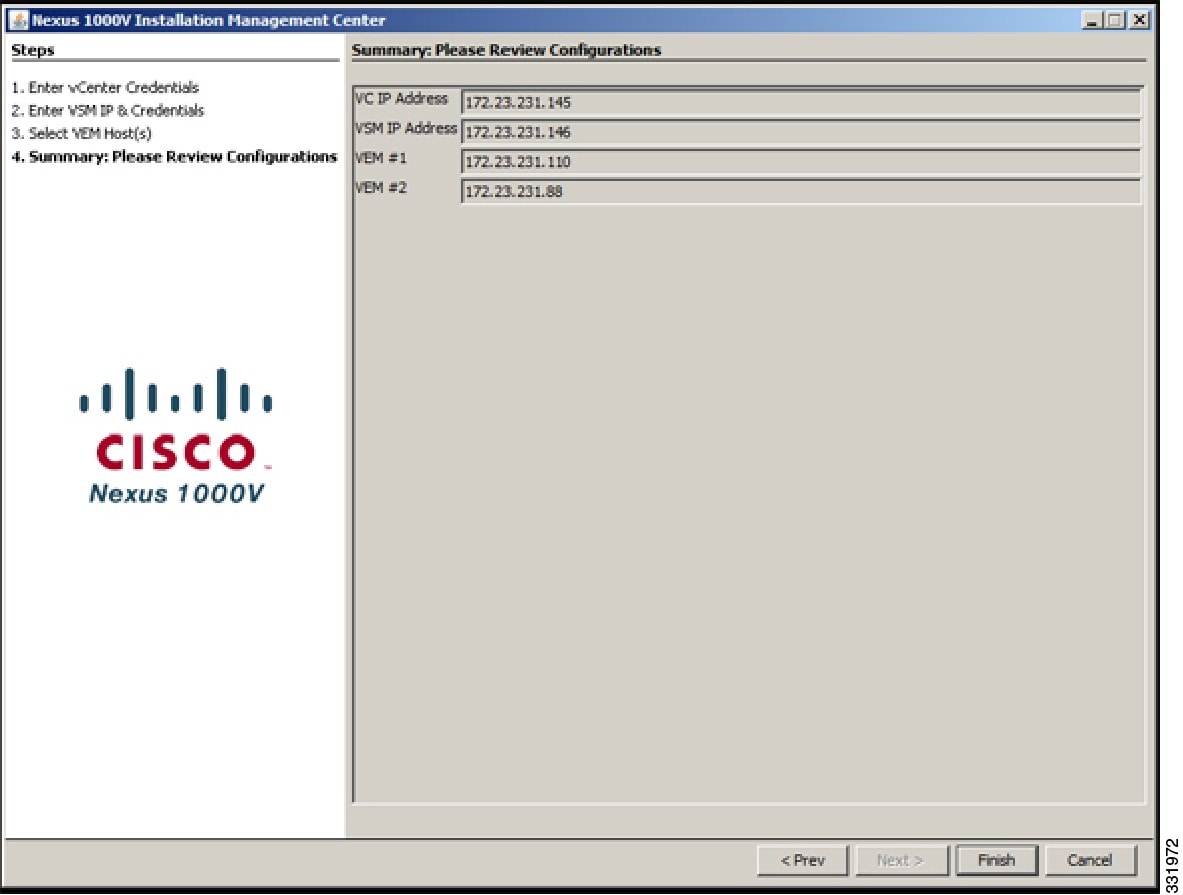This screenshot has width=1183, height=895.
Task: Go back with the Prev button
Action: tap(803, 860)
